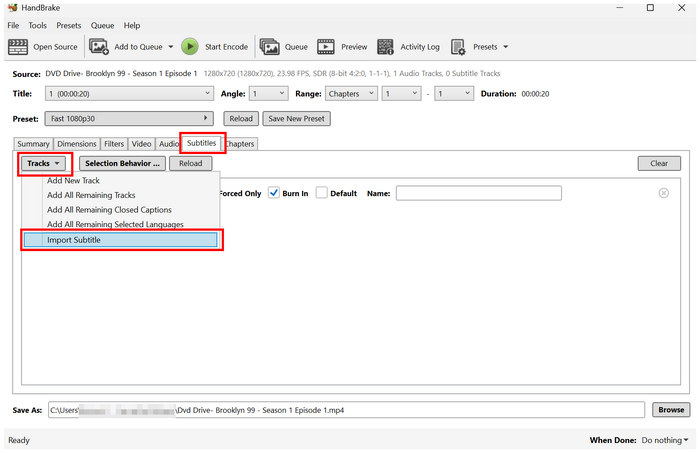Select the Subtitles tab
The width and height of the screenshot is (700, 453).
pyautogui.click(x=201, y=143)
